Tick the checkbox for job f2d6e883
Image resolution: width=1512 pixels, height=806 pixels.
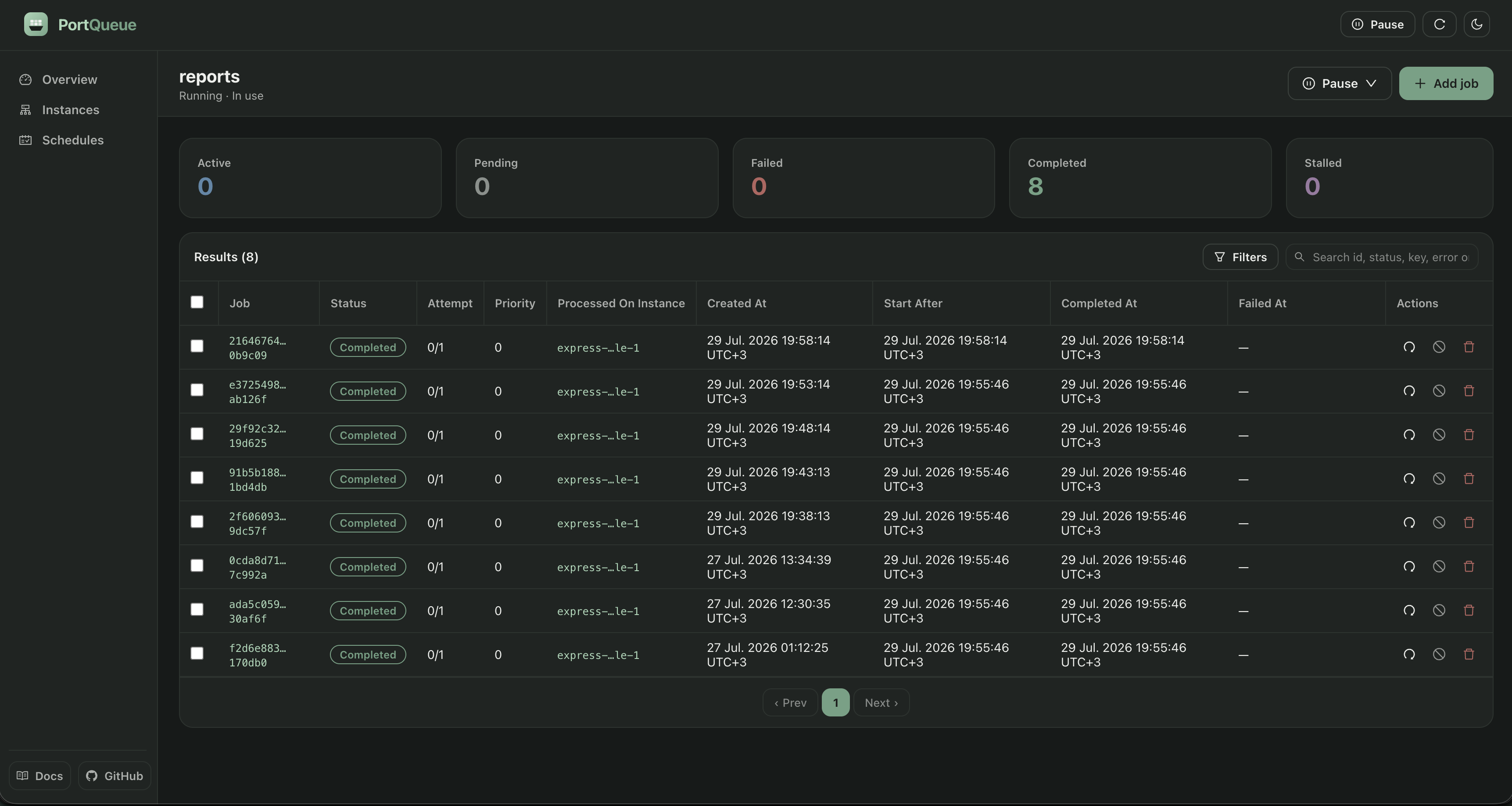pyautogui.click(x=197, y=653)
